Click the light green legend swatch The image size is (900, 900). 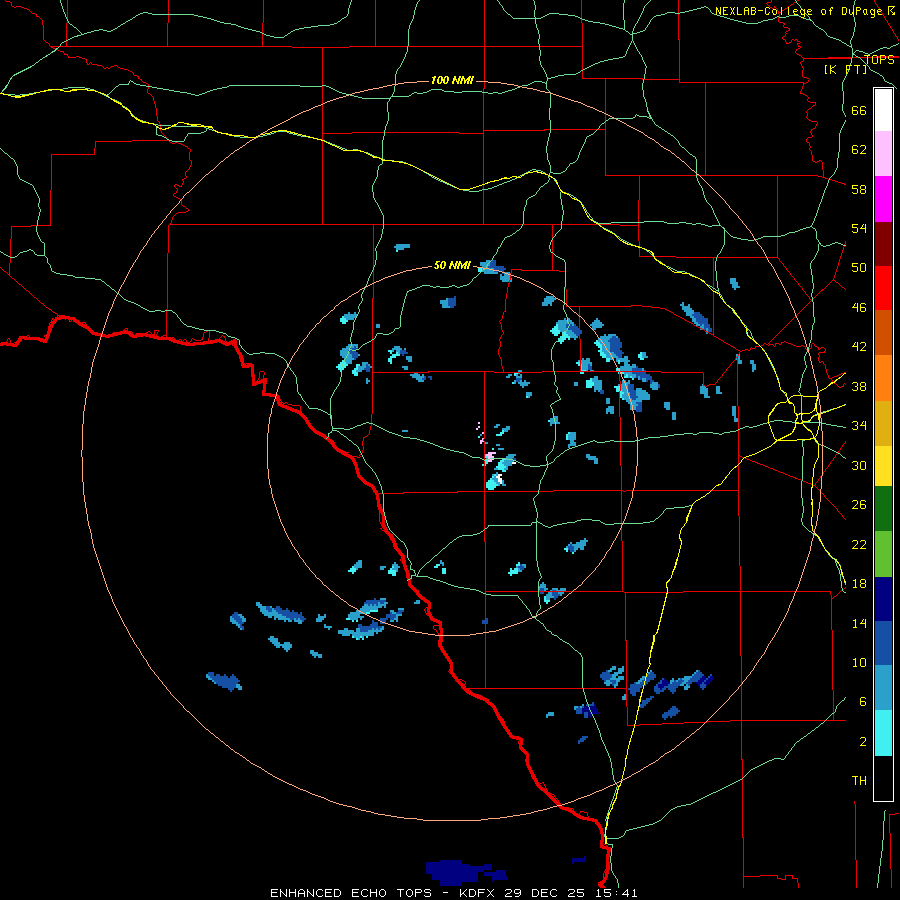tap(883, 553)
